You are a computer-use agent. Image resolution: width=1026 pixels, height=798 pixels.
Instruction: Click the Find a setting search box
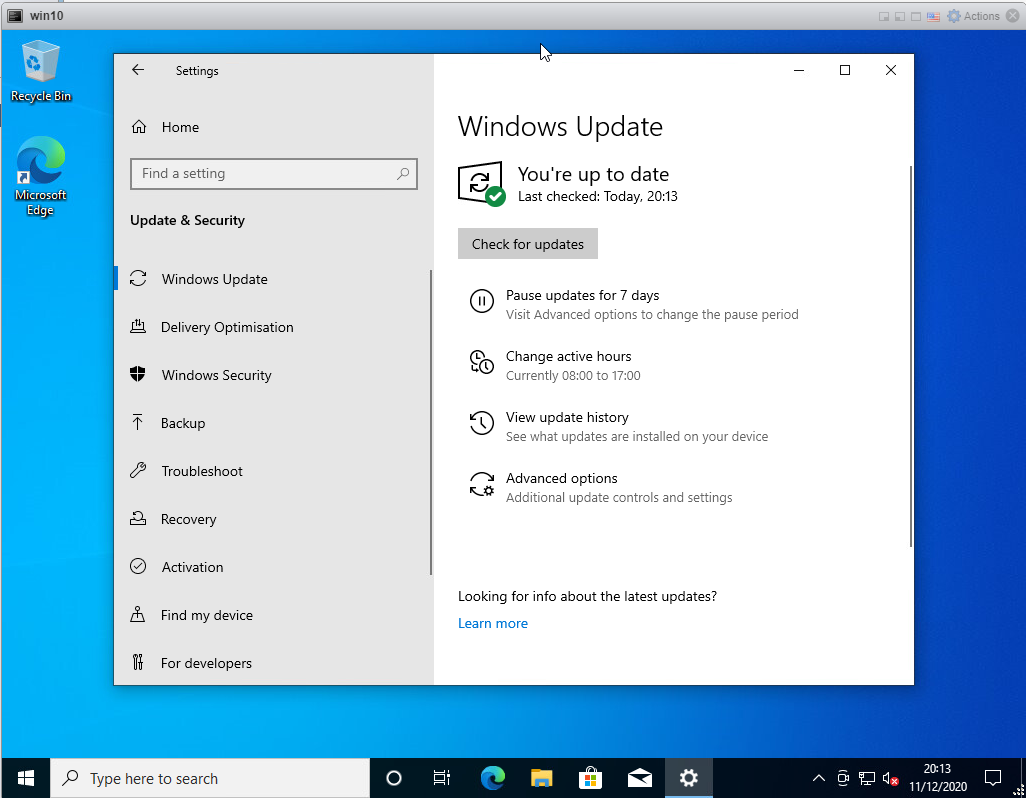pyautogui.click(x=273, y=173)
